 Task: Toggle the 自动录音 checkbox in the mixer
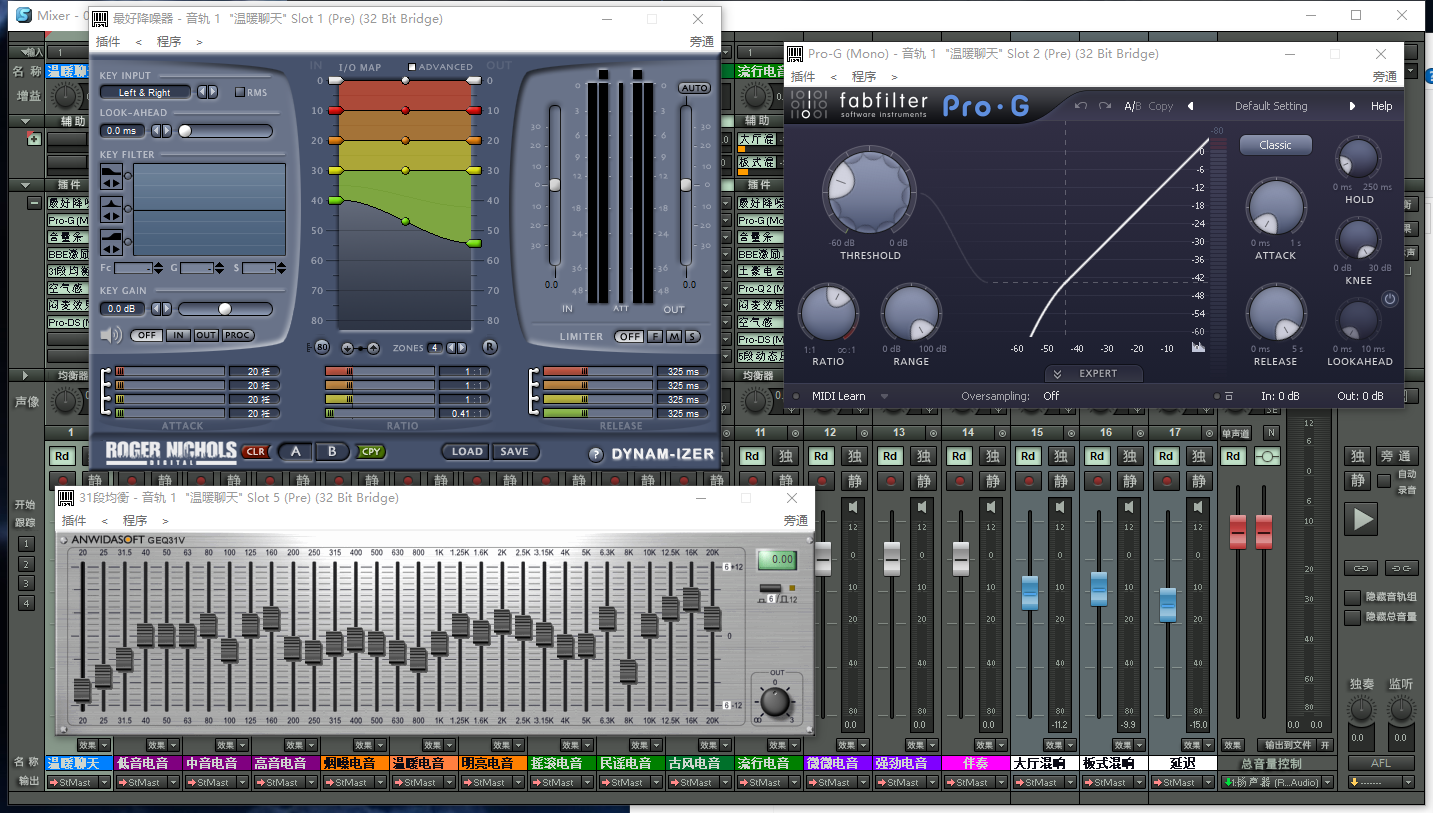tap(1384, 482)
